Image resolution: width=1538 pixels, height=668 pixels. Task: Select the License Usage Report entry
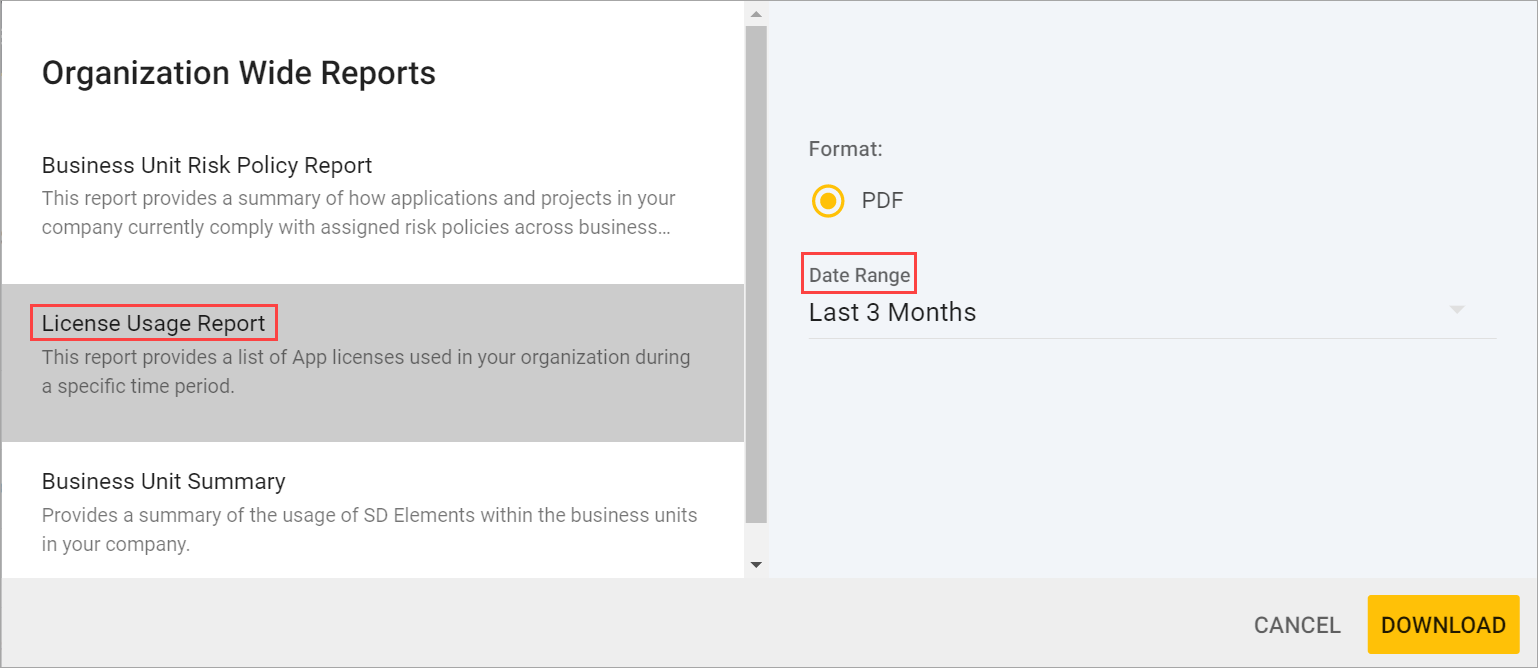point(153,322)
